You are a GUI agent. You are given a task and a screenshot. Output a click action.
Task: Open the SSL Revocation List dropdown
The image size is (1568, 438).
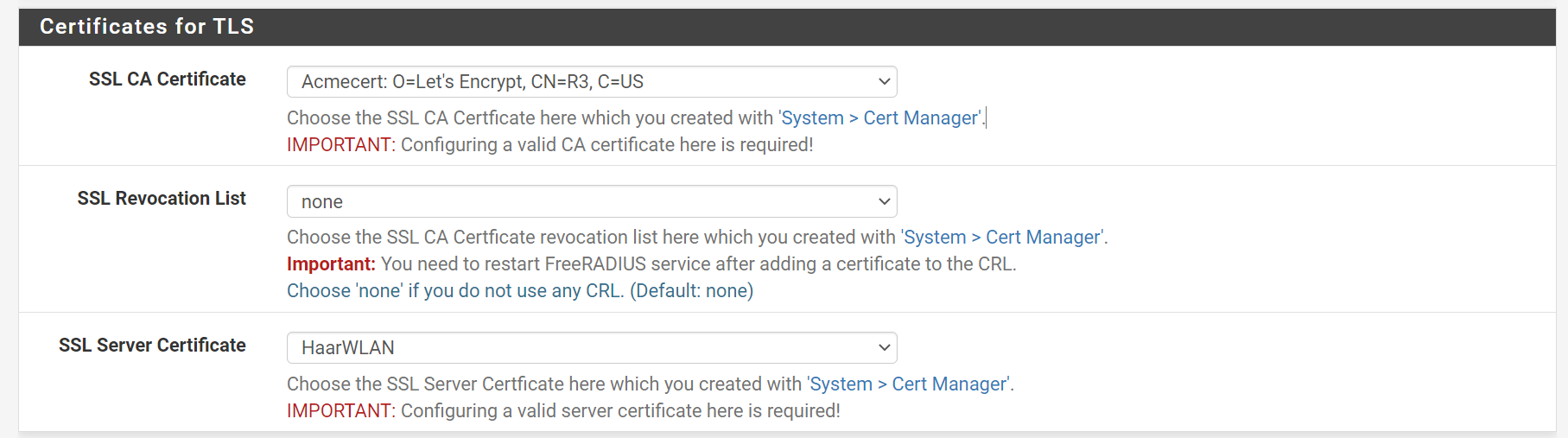tap(592, 201)
